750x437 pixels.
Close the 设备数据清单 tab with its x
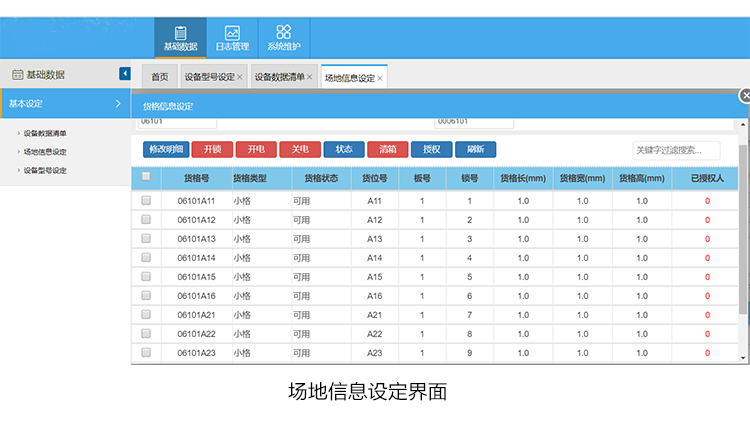pyautogui.click(x=310, y=77)
